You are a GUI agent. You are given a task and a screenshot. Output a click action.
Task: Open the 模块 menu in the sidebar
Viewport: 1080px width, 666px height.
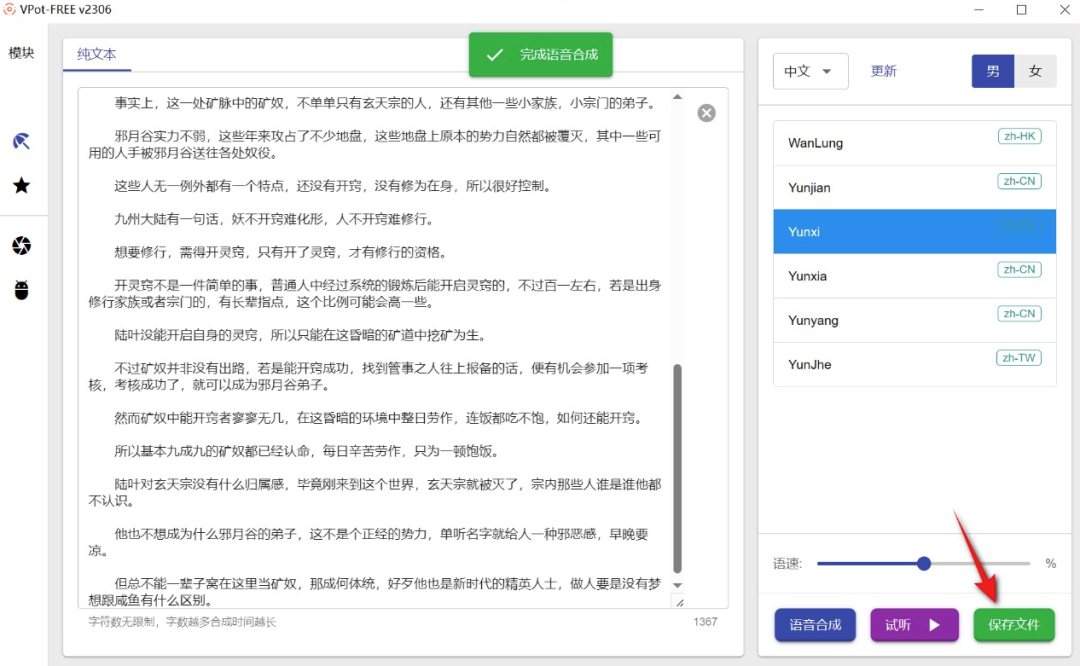click(x=20, y=55)
